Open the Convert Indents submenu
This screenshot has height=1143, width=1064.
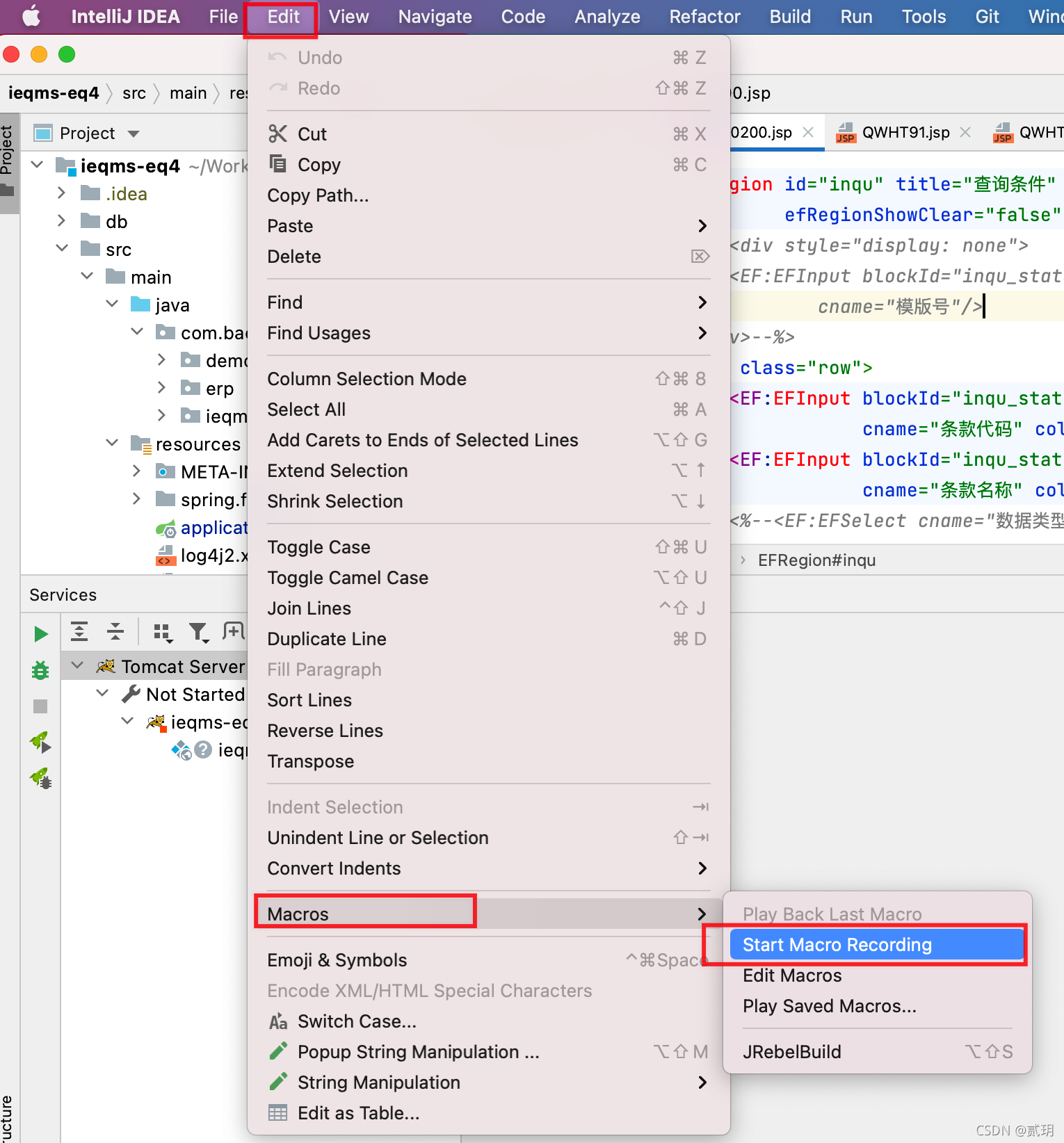point(488,868)
